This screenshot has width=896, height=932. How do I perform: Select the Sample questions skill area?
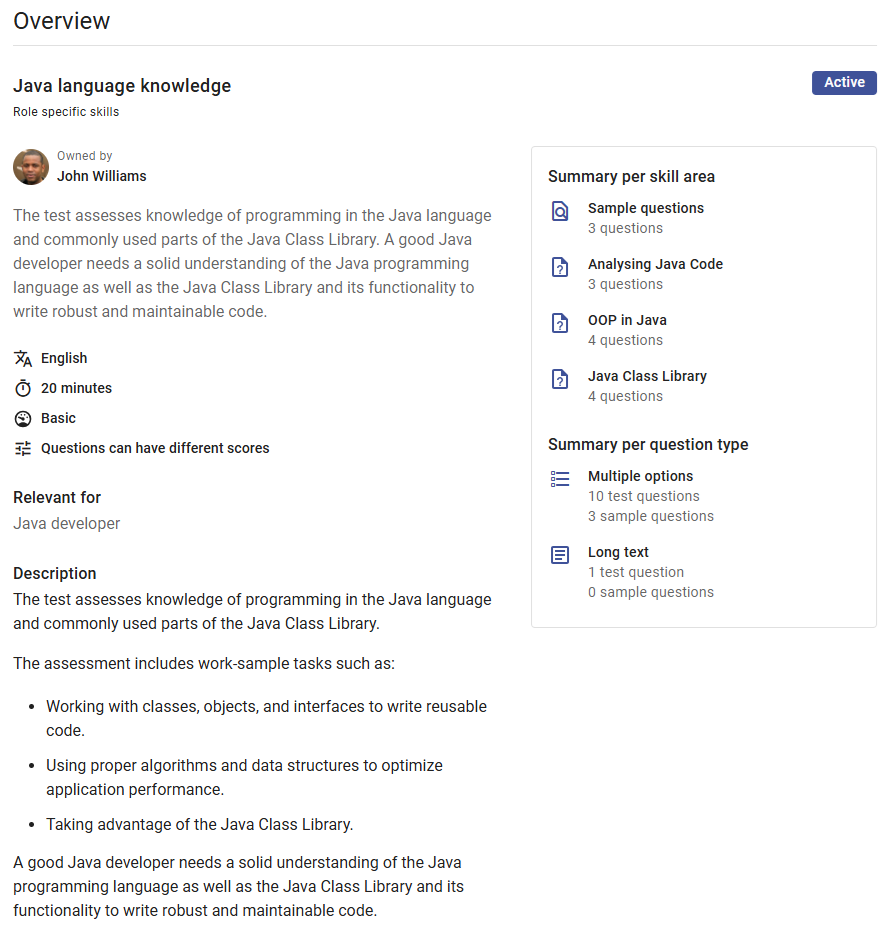coord(646,209)
